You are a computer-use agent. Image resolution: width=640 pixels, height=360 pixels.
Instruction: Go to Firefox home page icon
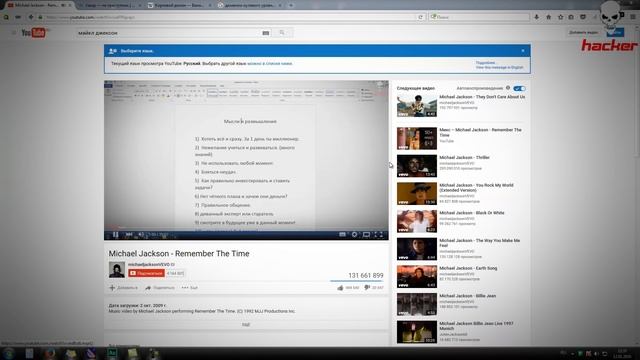(x=549, y=17)
